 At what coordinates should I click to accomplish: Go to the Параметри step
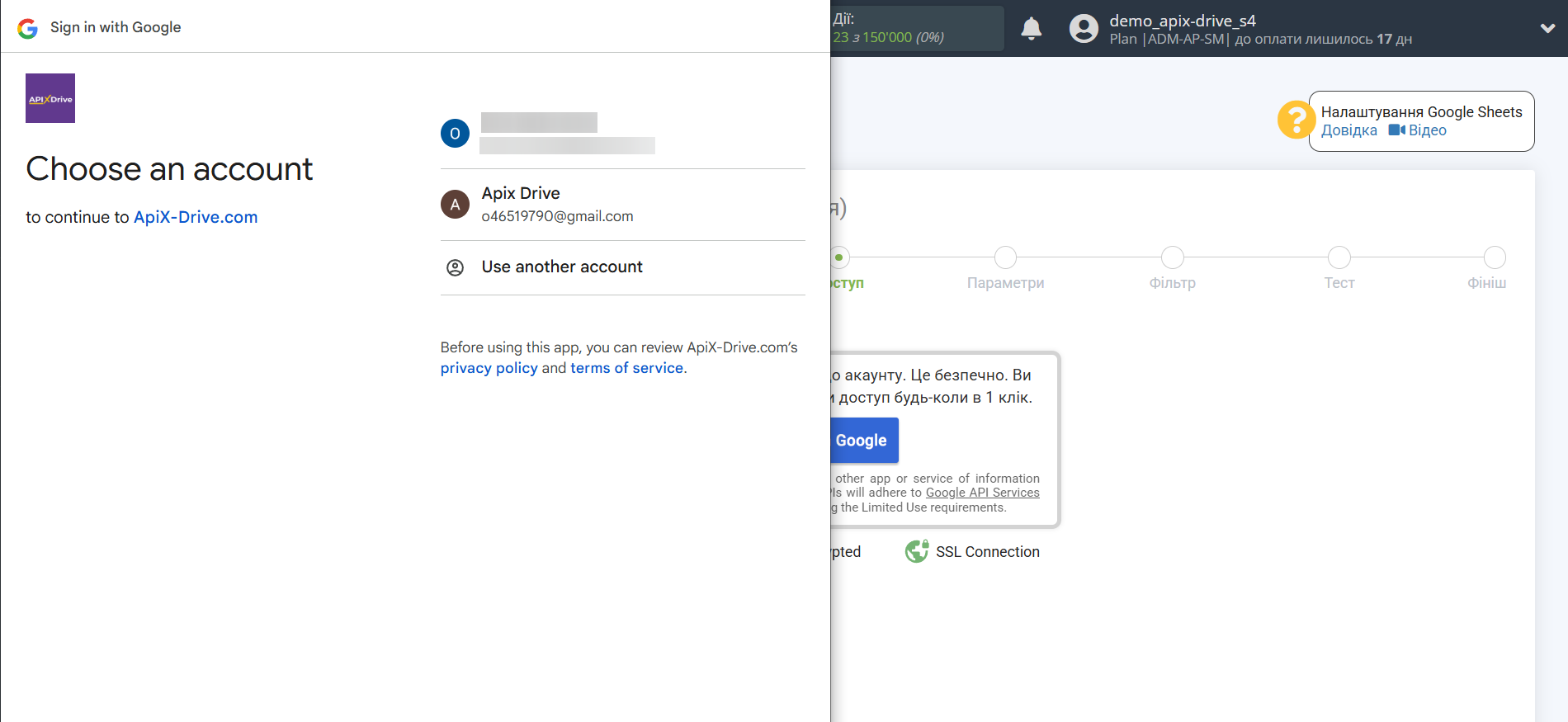pos(1005,257)
